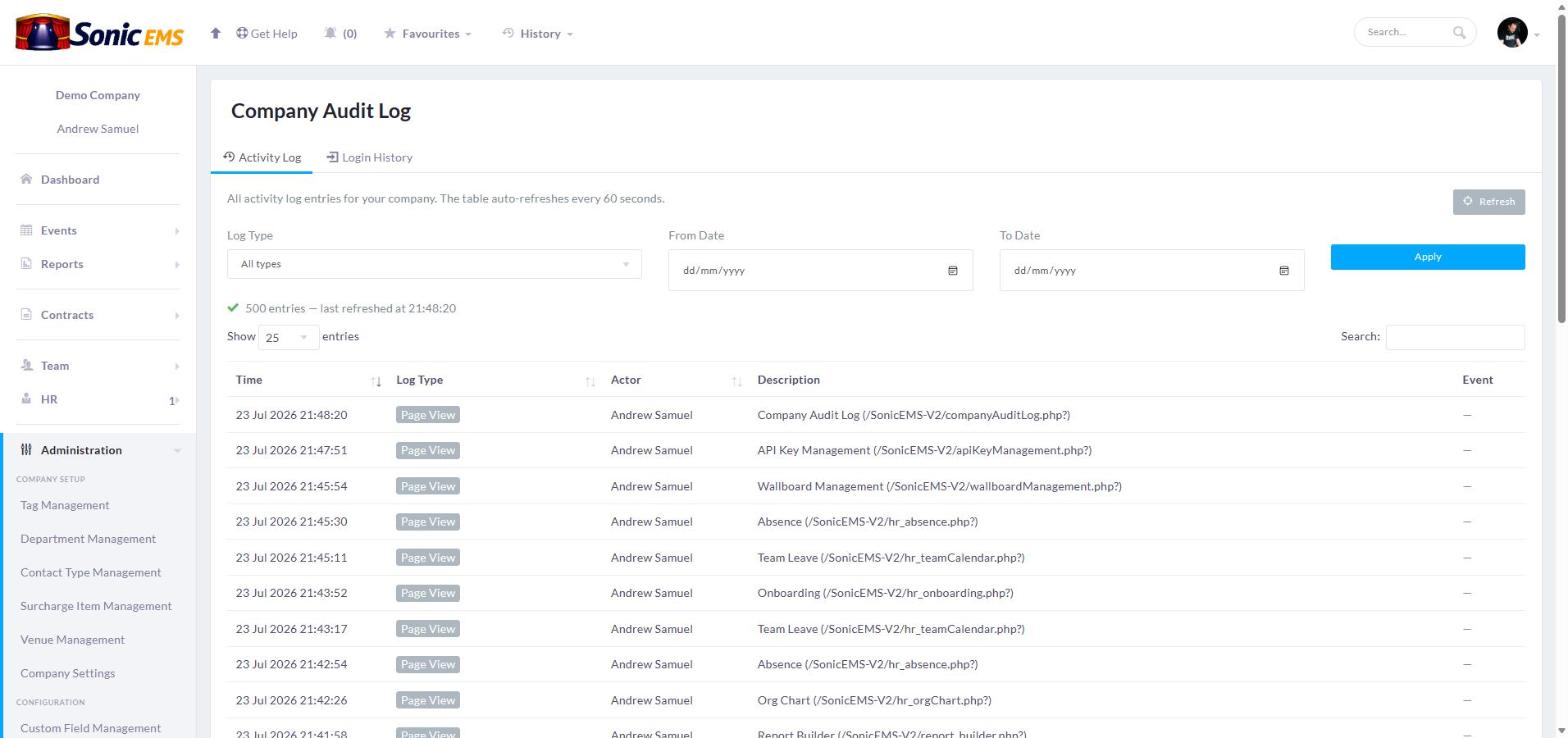Open Department Management
The height and width of the screenshot is (738, 1568).
(x=88, y=539)
